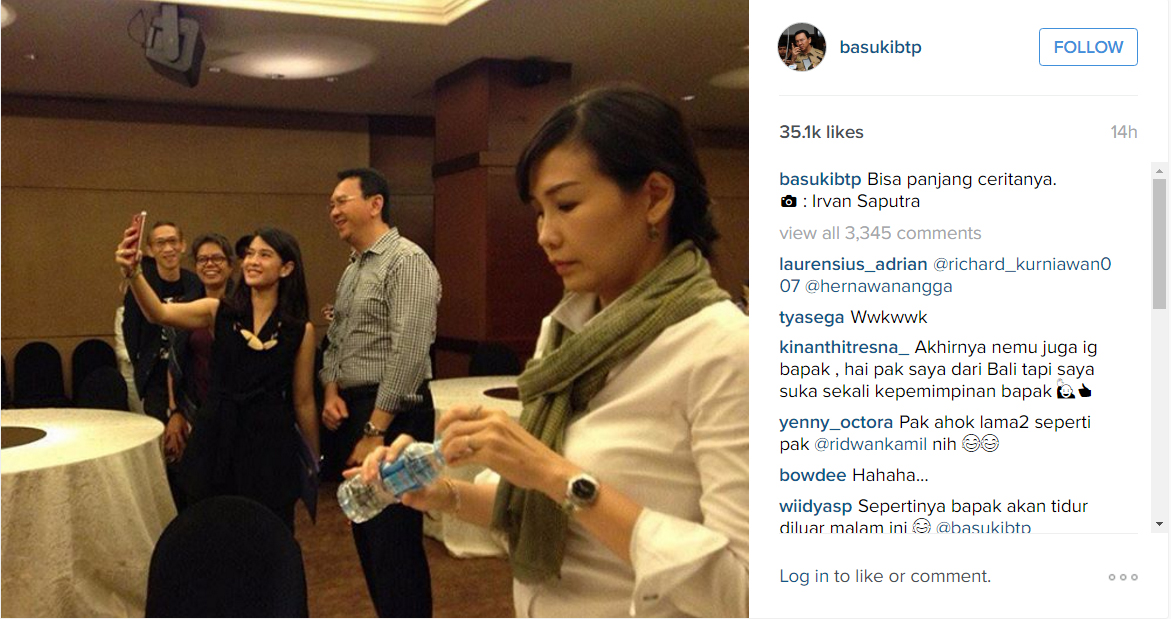The image size is (1171, 619).
Task: Expand view all 3,345 comments
Action: click(880, 233)
